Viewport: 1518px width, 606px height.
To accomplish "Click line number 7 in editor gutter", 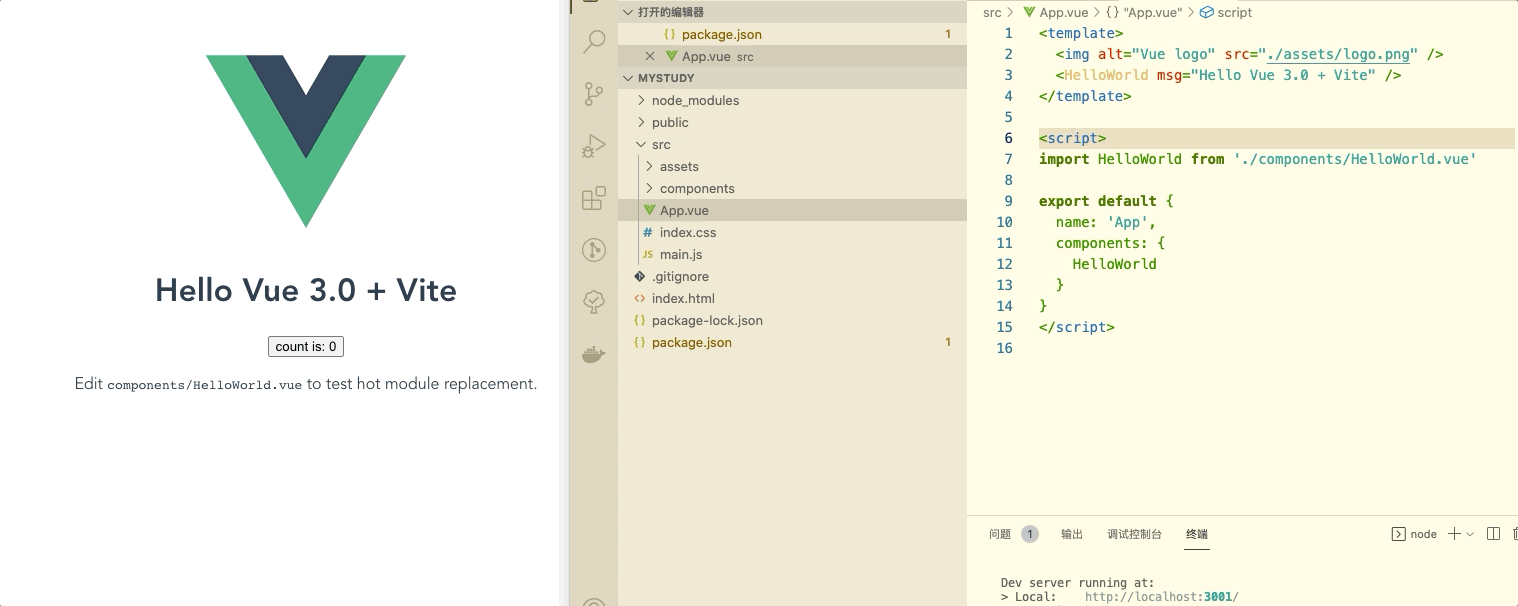I will pyautogui.click(x=1008, y=159).
